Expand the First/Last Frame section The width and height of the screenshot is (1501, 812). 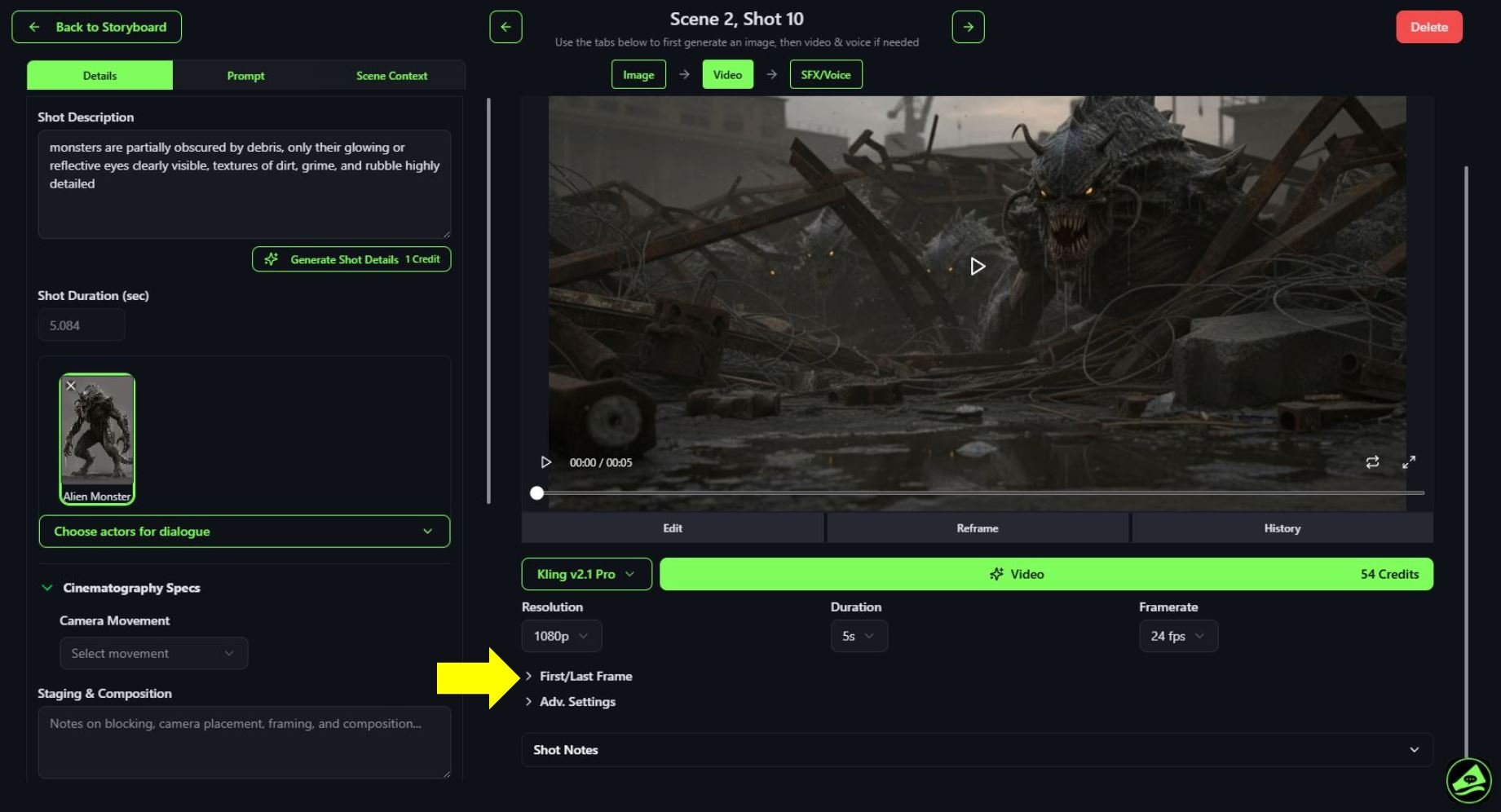click(581, 676)
